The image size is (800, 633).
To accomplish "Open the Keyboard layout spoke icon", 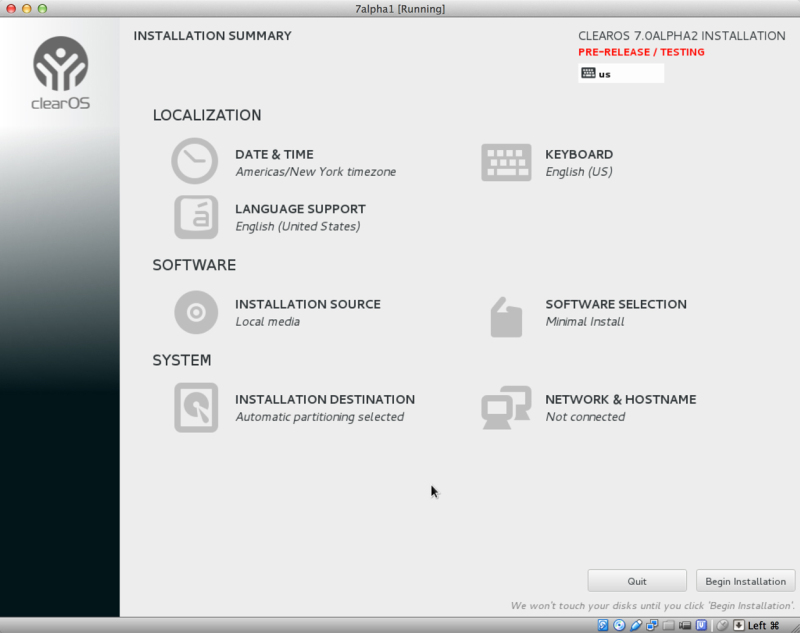I will [506, 162].
